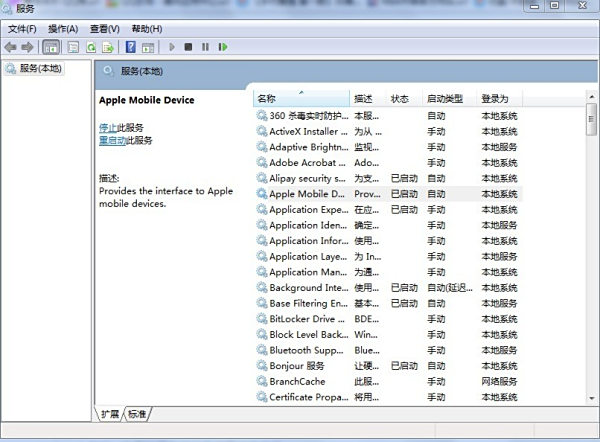Click the gear icon of Certificate Propagation row
This screenshot has height=442, width=600.
(262, 397)
